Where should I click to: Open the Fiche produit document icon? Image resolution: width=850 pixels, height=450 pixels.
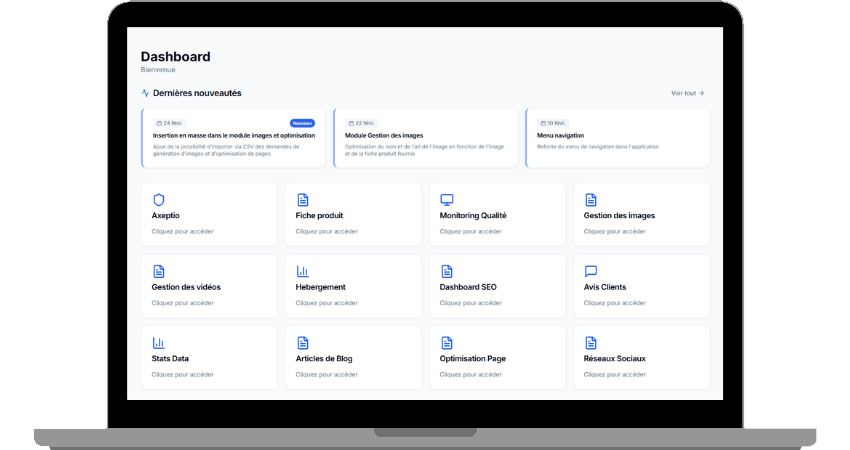pos(302,200)
